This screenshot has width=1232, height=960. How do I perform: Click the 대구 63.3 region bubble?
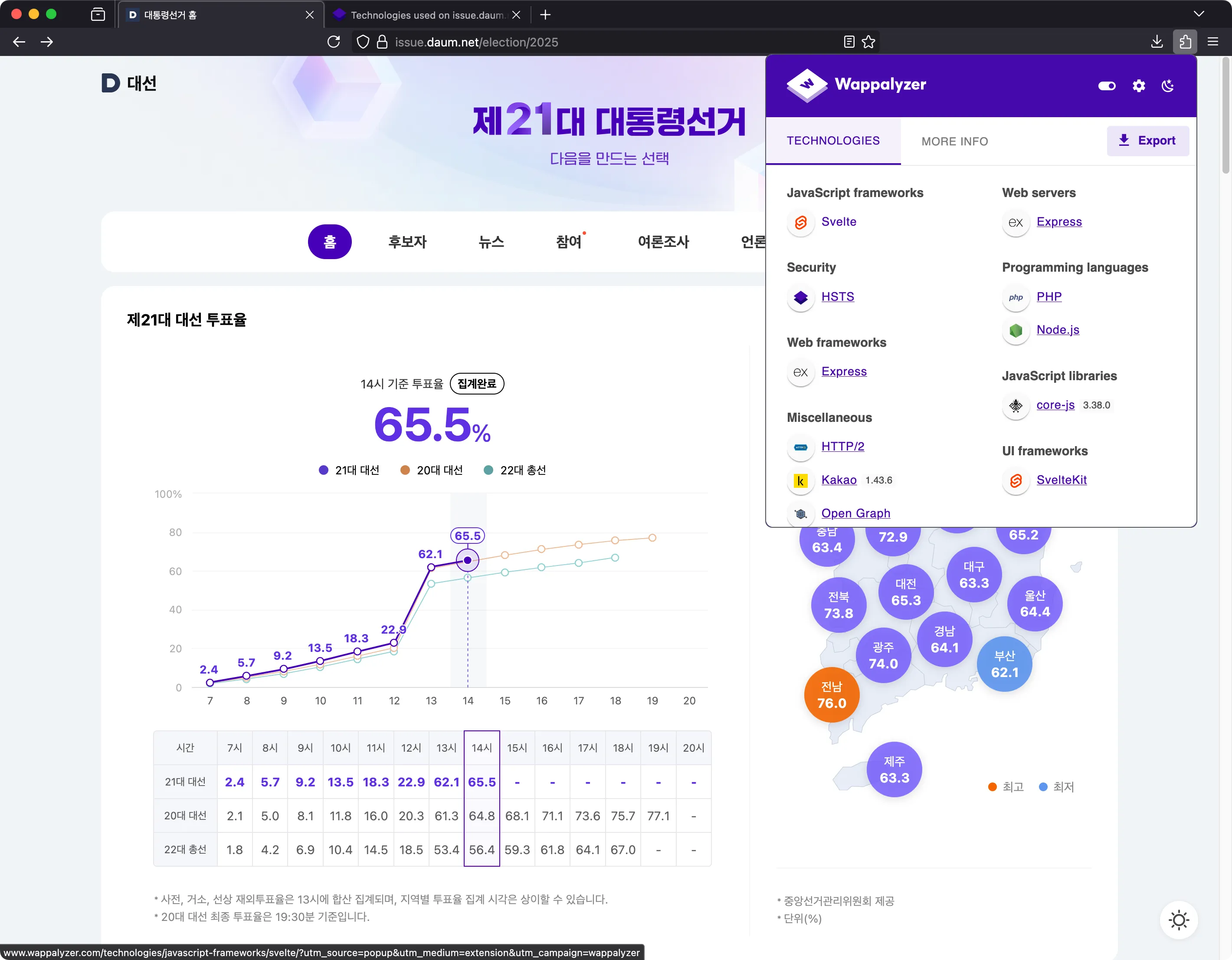tap(974, 575)
